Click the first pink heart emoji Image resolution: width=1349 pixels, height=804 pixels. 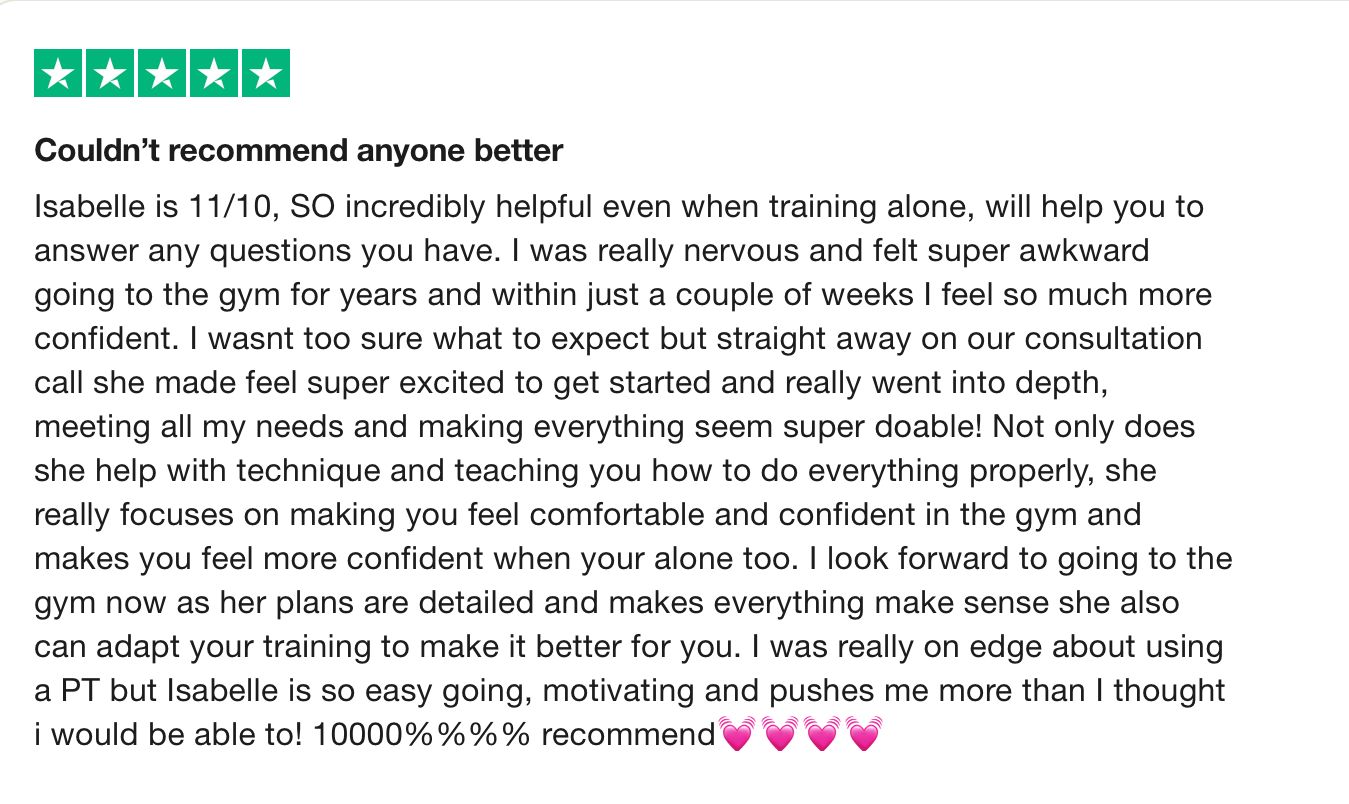(x=737, y=736)
